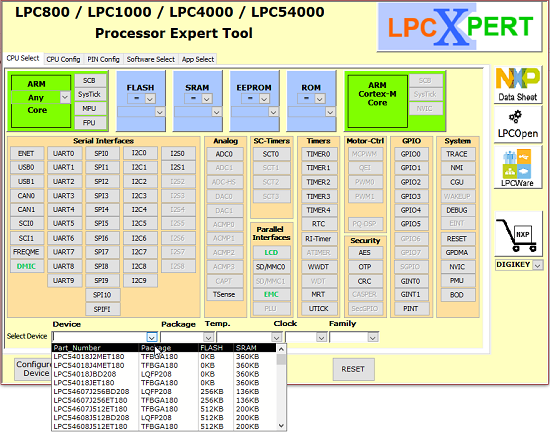This screenshot has height=432, width=550.
Task: Expand the Family filter dropdown
Action: click(373, 337)
